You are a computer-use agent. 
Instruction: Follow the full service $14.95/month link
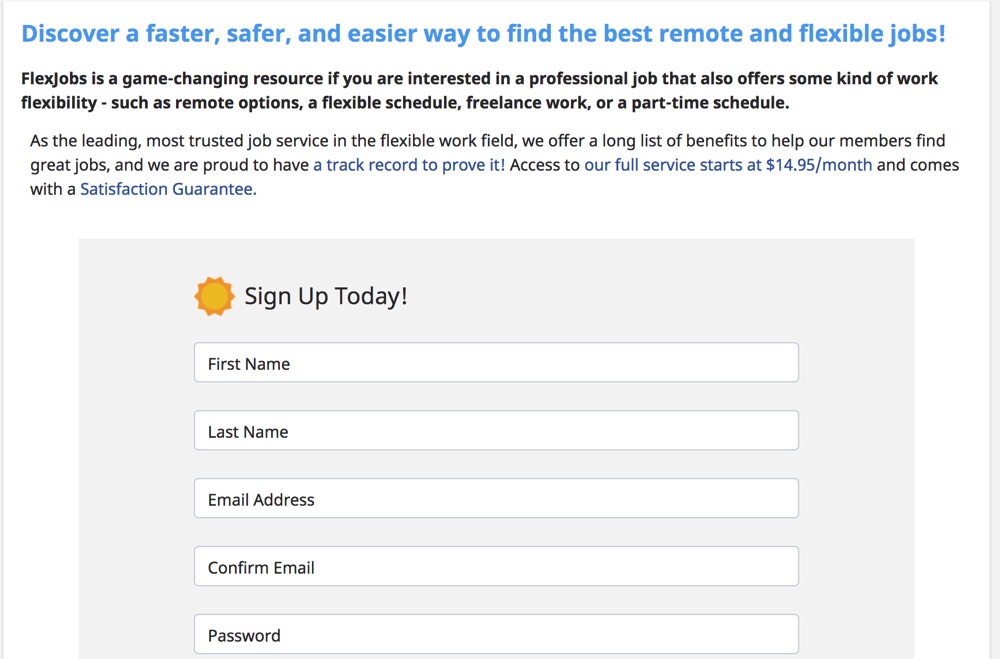tap(728, 165)
